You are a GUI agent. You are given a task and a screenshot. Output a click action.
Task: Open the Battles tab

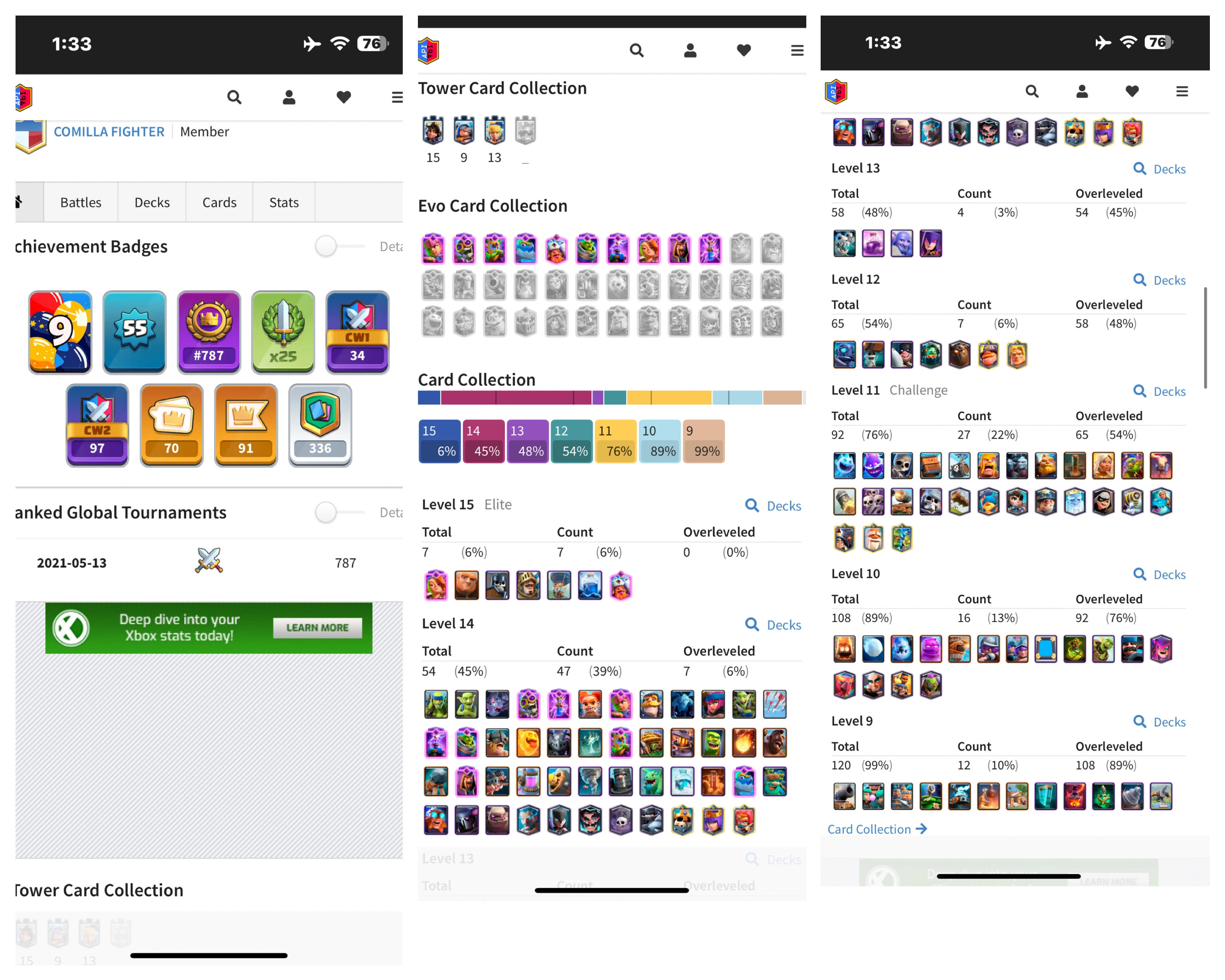pos(81,202)
